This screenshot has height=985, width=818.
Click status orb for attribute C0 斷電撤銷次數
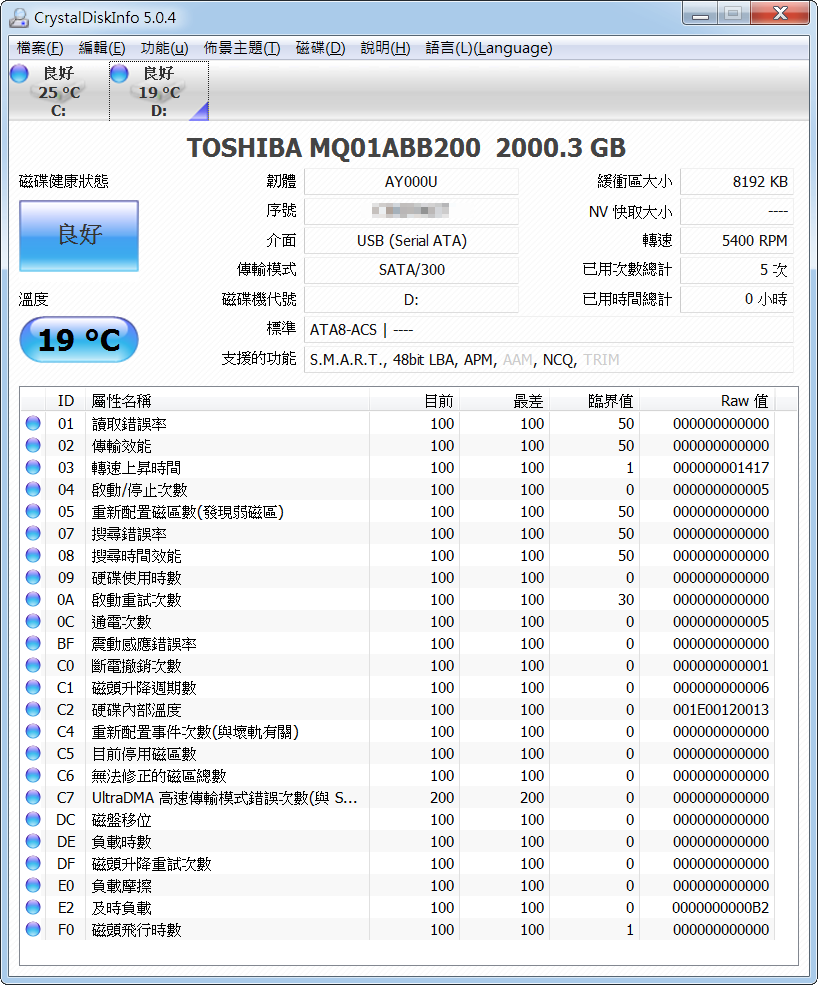coord(33,665)
